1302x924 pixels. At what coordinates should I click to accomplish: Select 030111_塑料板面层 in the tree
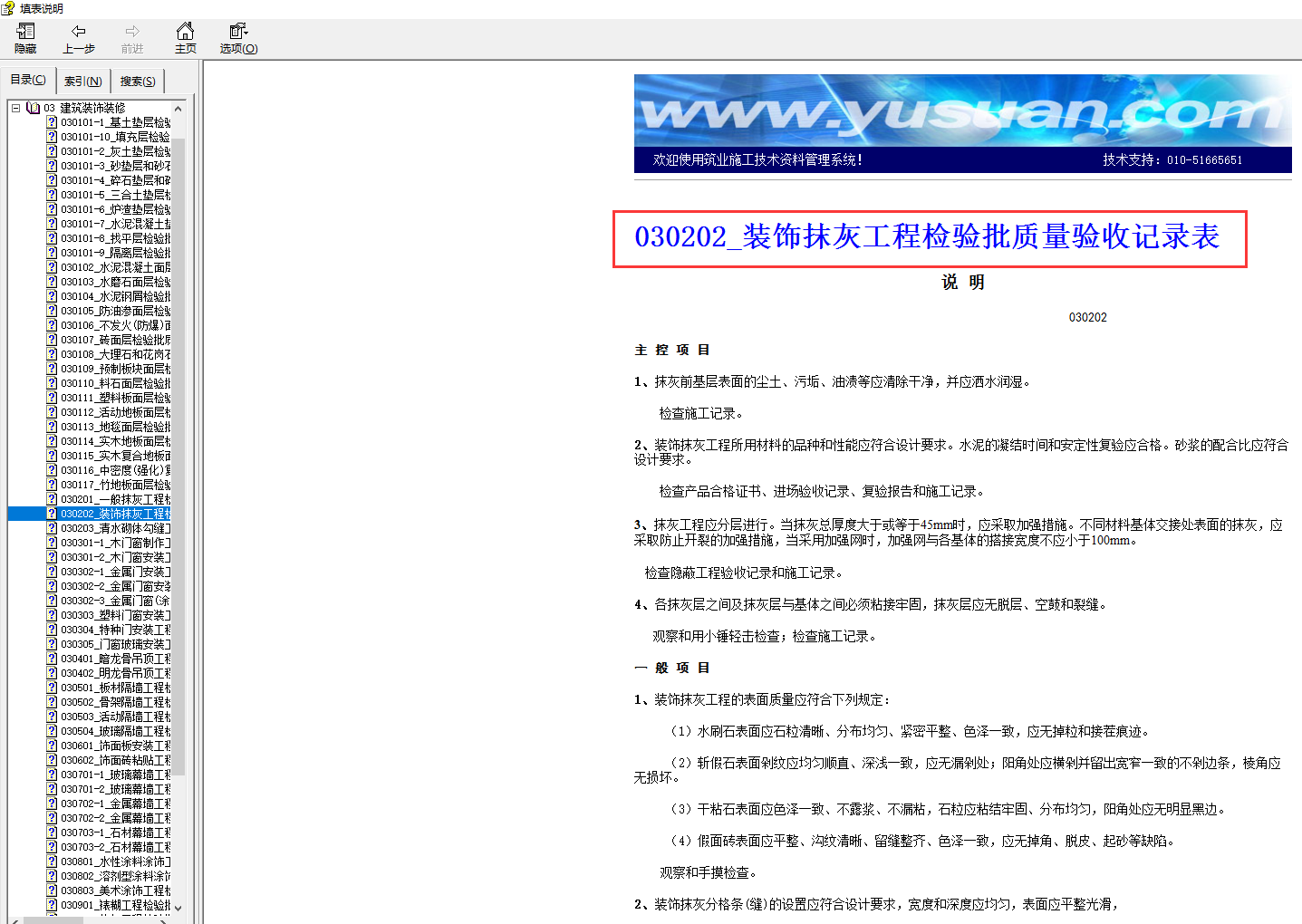pyautogui.click(x=115, y=398)
